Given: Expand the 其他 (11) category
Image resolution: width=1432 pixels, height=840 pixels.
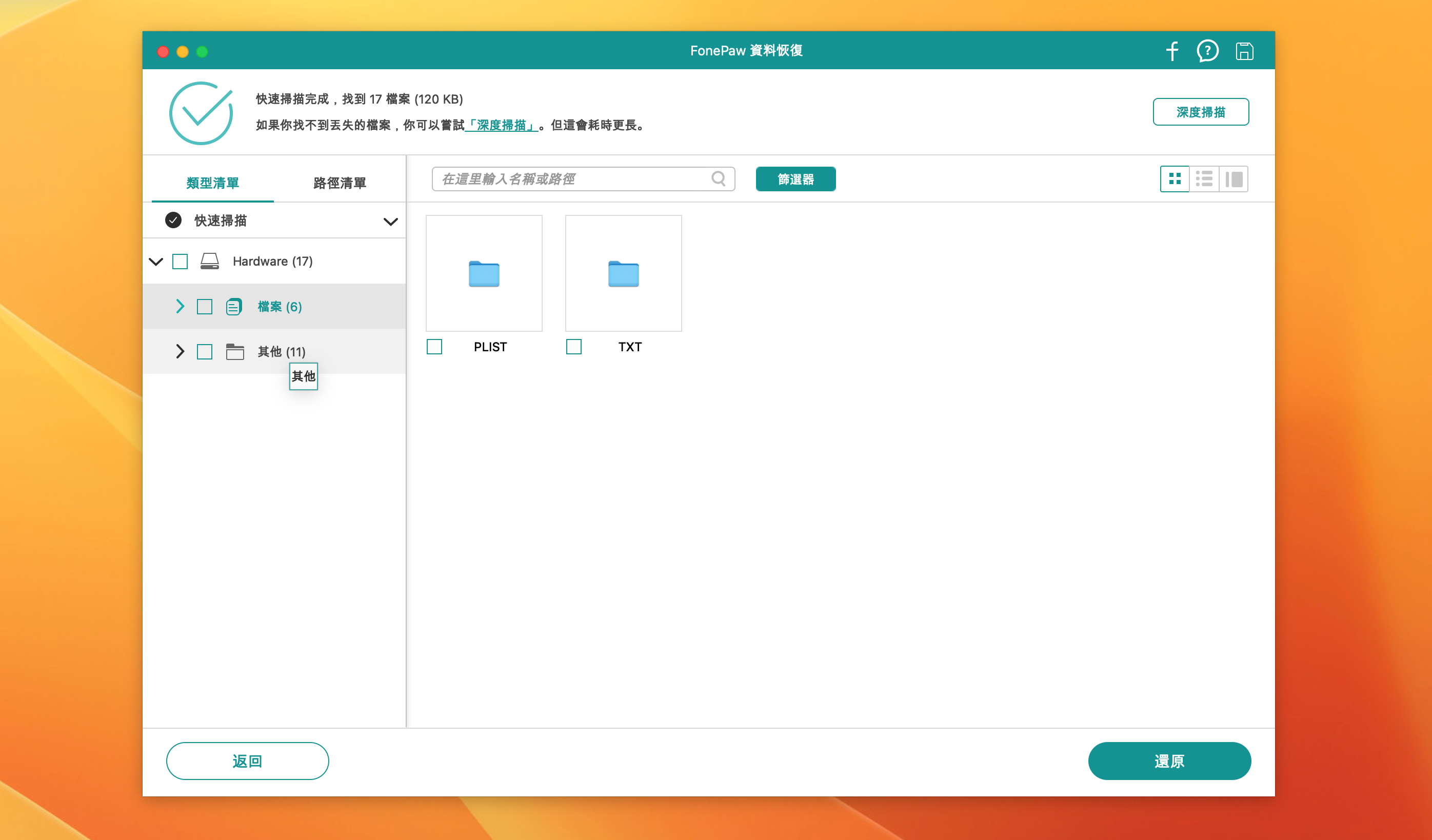Looking at the screenshot, I should 180,351.
